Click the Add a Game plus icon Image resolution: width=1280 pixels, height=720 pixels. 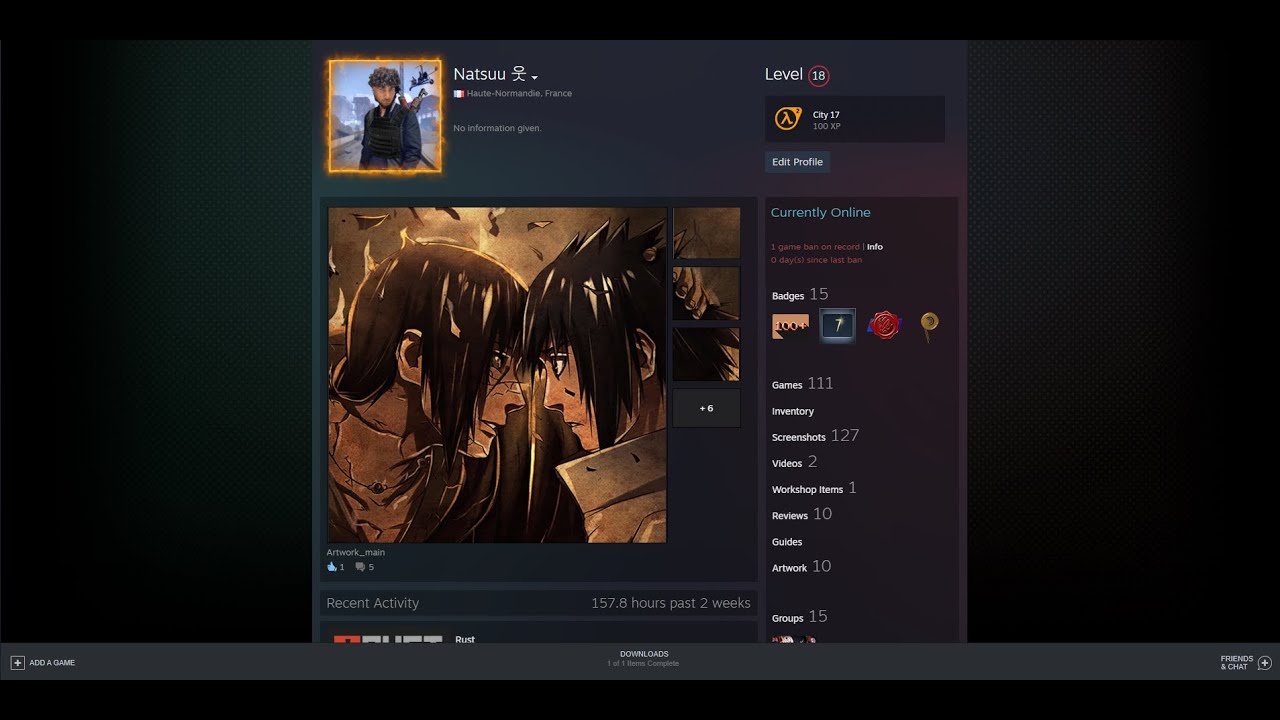click(17, 662)
